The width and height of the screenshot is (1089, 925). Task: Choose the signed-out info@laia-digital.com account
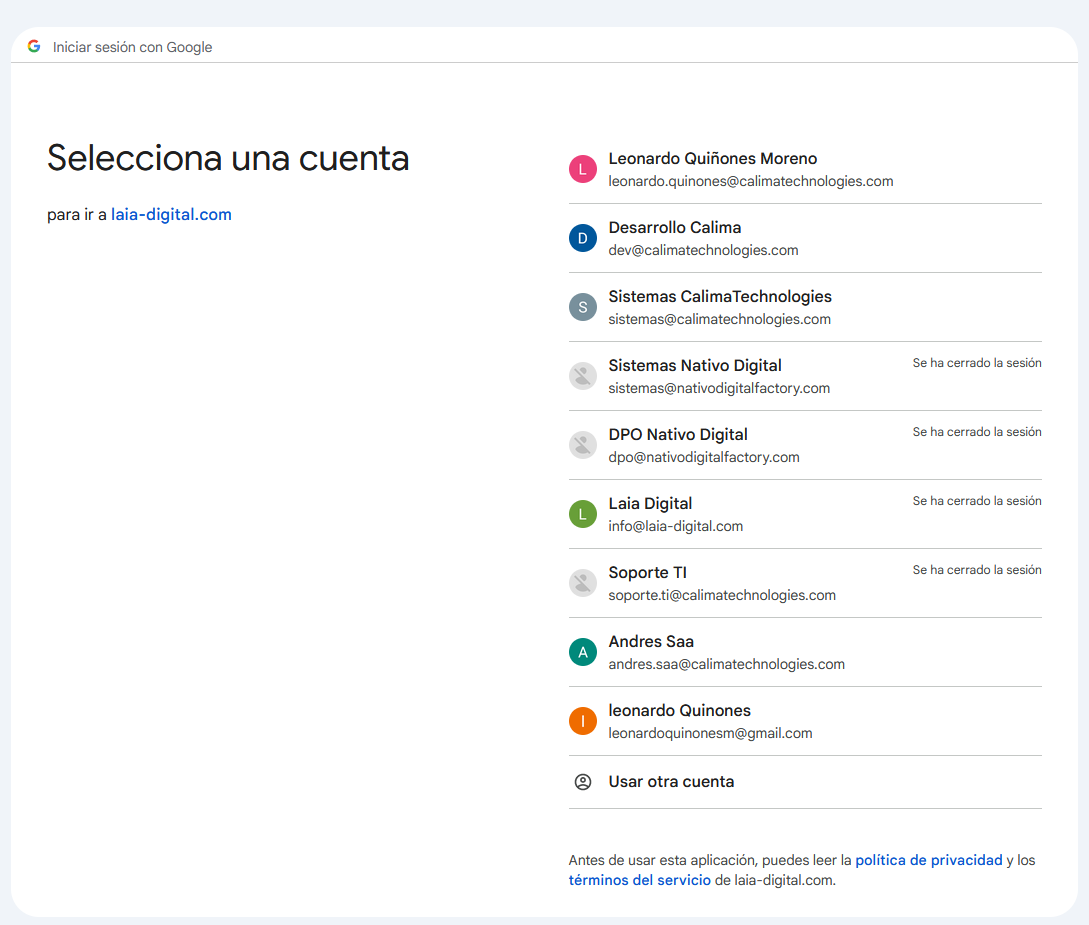pos(675,526)
